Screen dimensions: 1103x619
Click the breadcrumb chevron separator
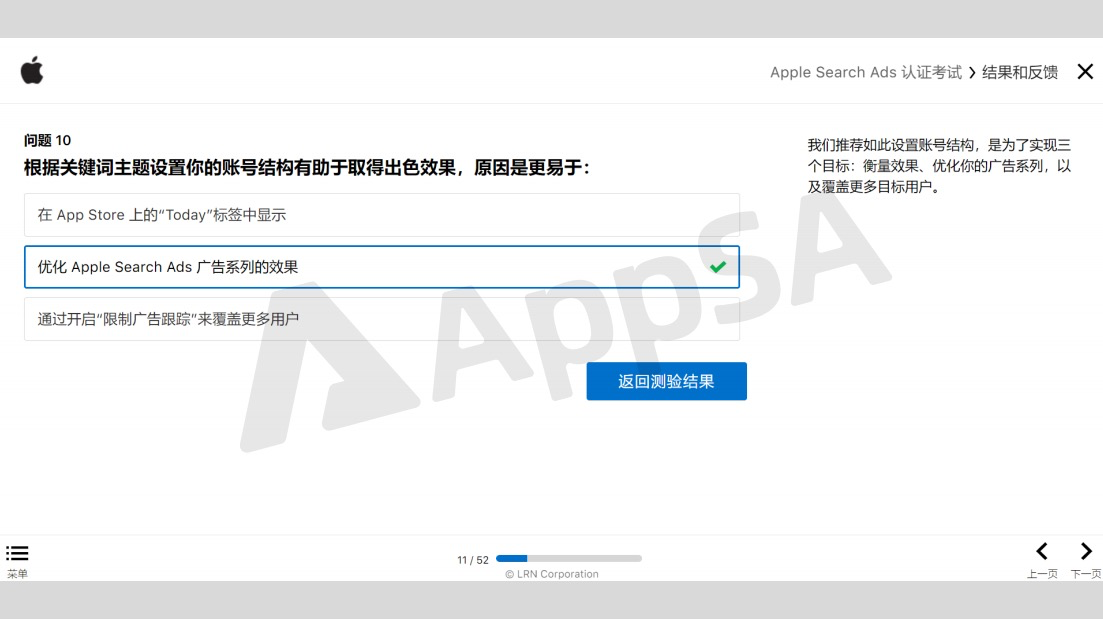click(x=972, y=72)
